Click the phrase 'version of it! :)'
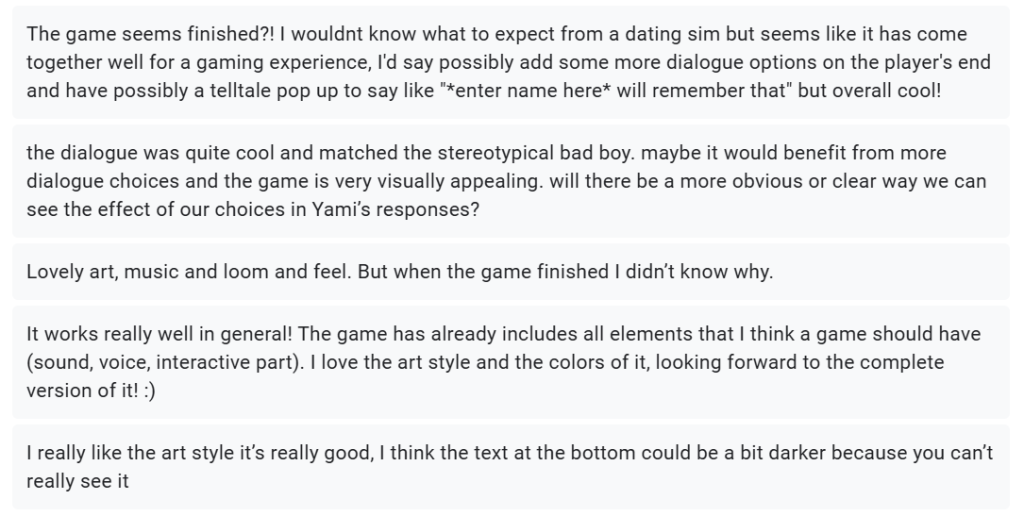Image resolution: width=1024 pixels, height=516 pixels. click(x=91, y=390)
